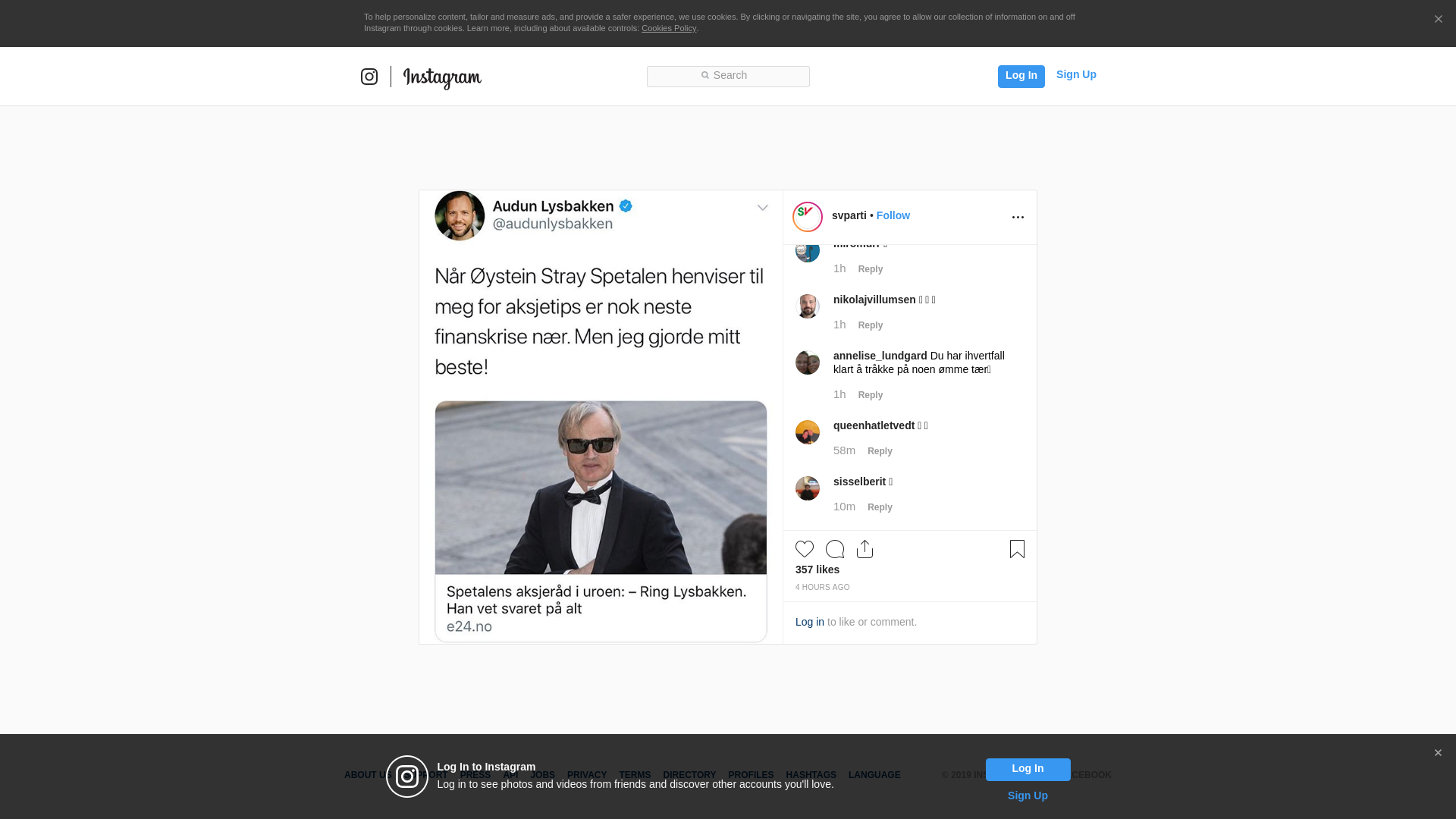Open the HASHTAGS footer link

coord(811,775)
